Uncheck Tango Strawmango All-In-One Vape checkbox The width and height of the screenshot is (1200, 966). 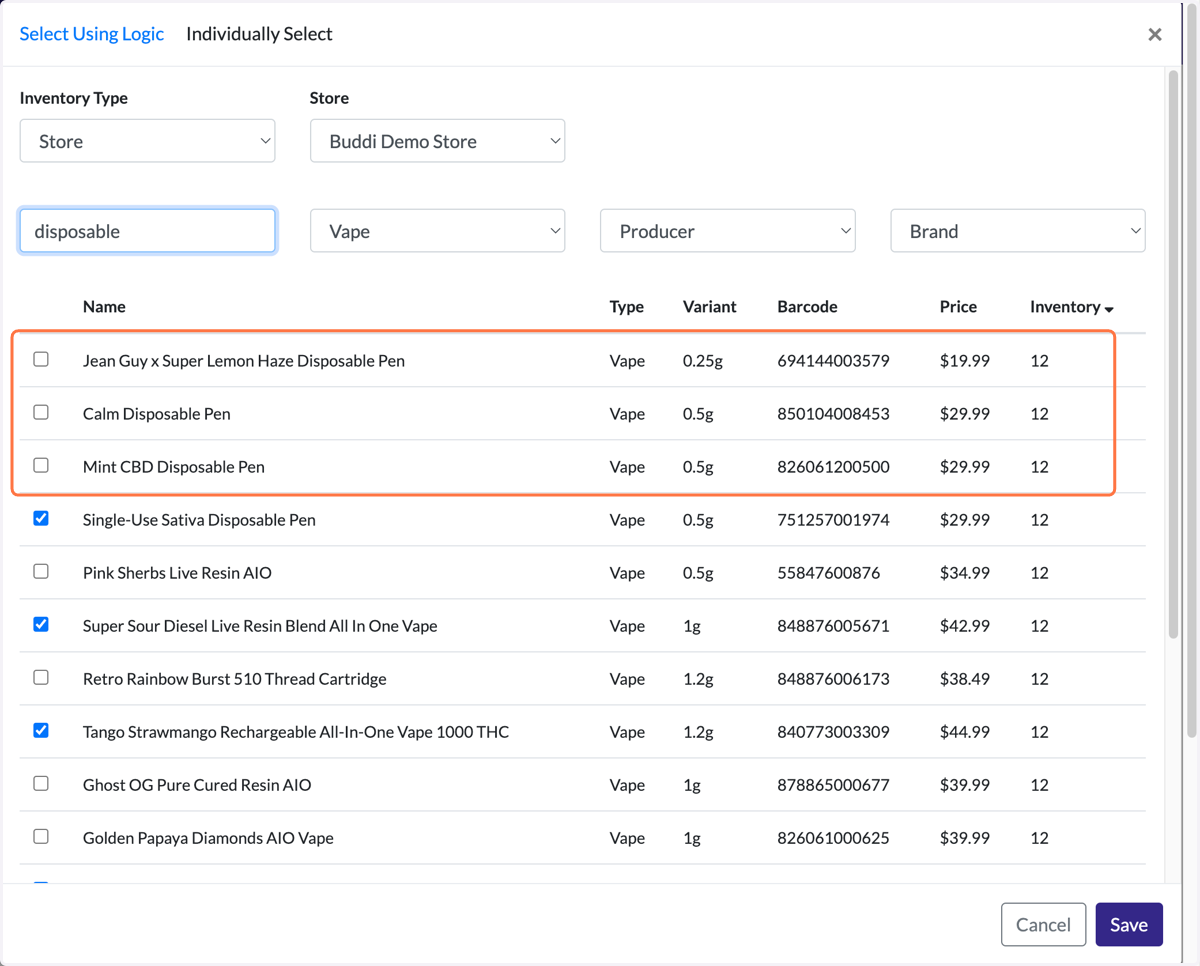[41, 730]
